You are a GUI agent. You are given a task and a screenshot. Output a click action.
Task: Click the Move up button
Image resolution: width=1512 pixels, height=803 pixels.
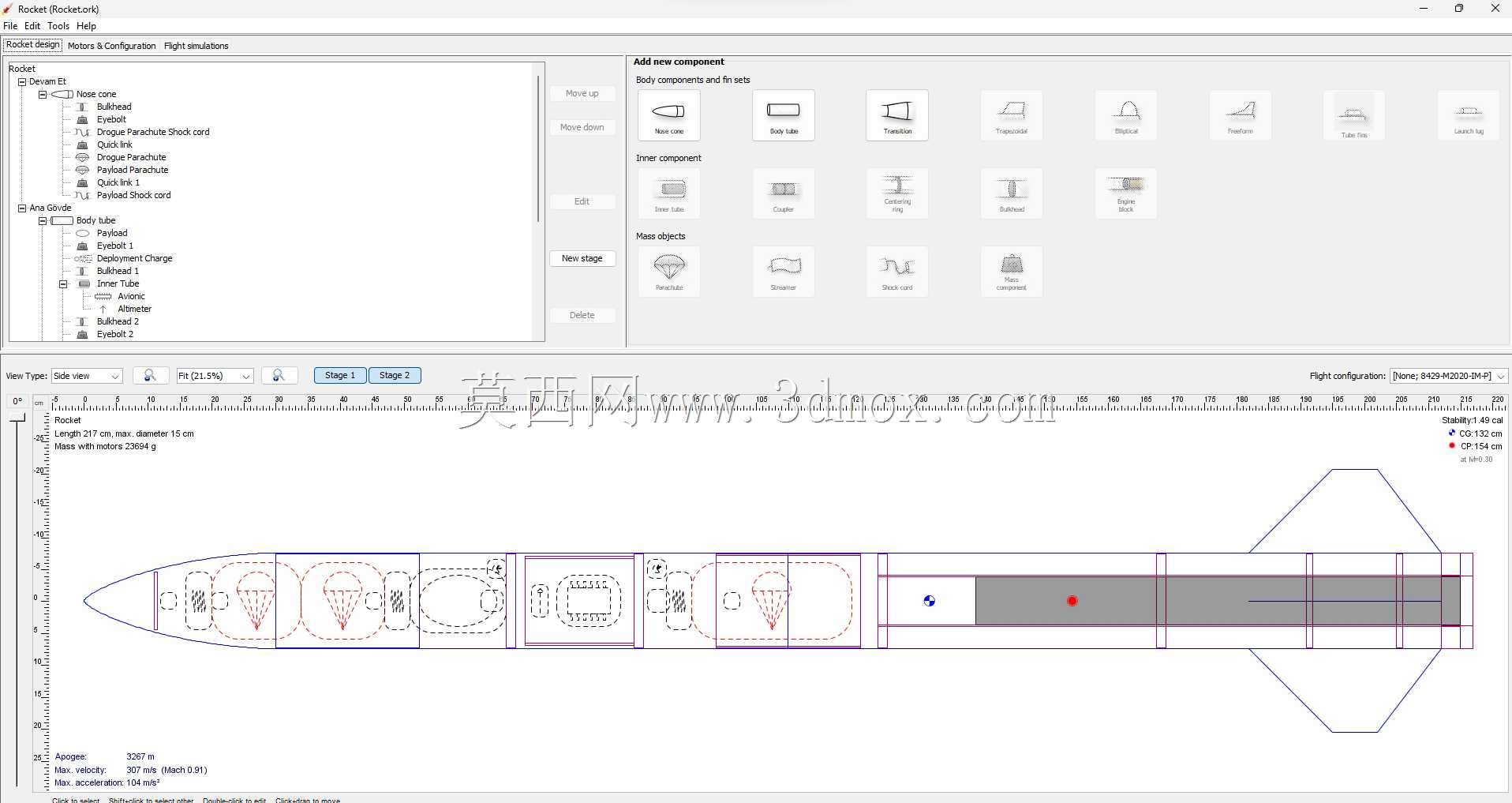tap(582, 93)
